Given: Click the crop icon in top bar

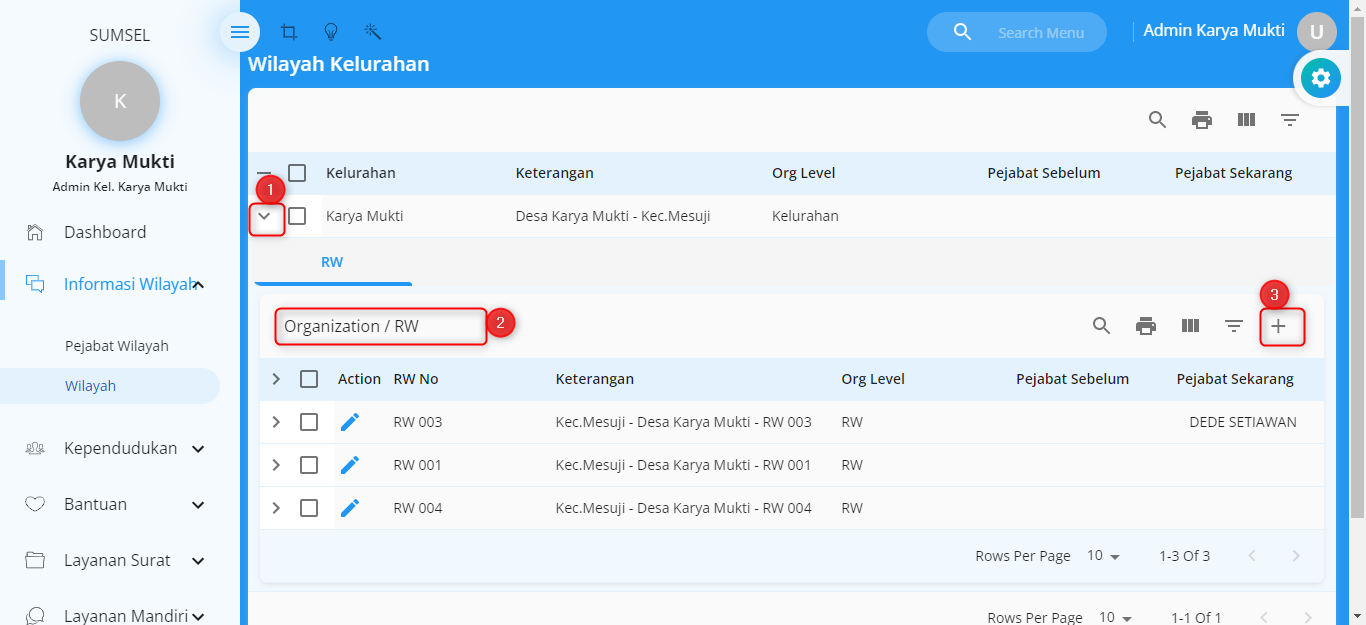Looking at the screenshot, I should click(289, 32).
